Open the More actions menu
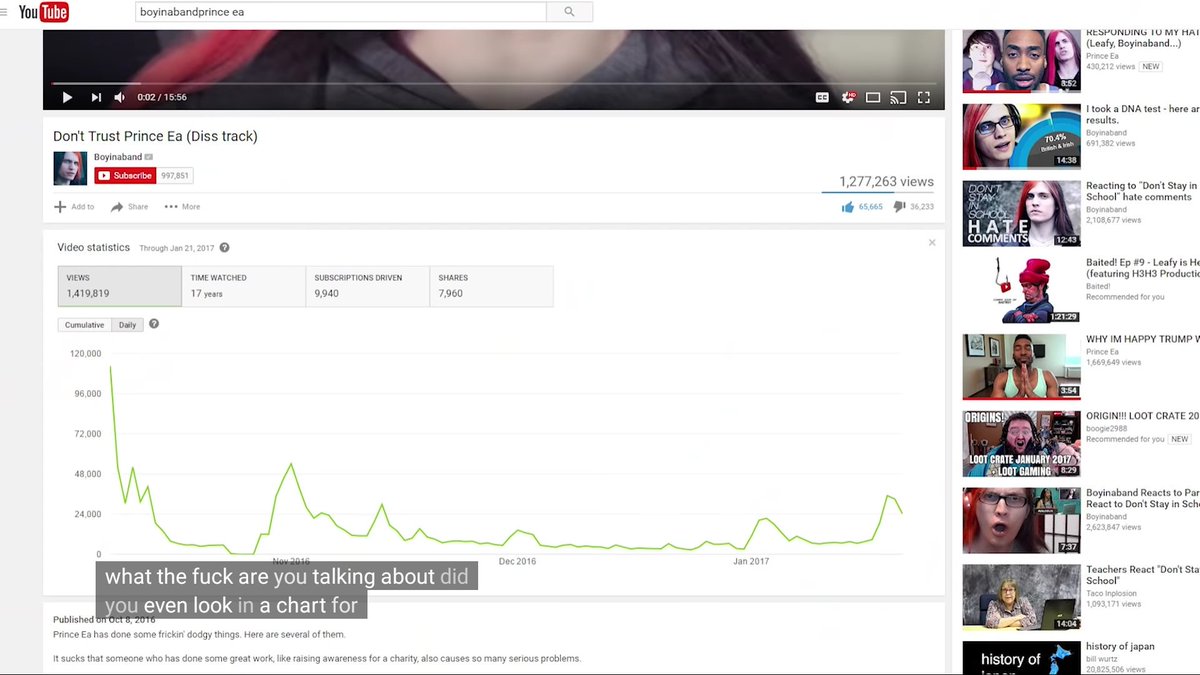Image resolution: width=1200 pixels, height=675 pixels. coord(182,207)
